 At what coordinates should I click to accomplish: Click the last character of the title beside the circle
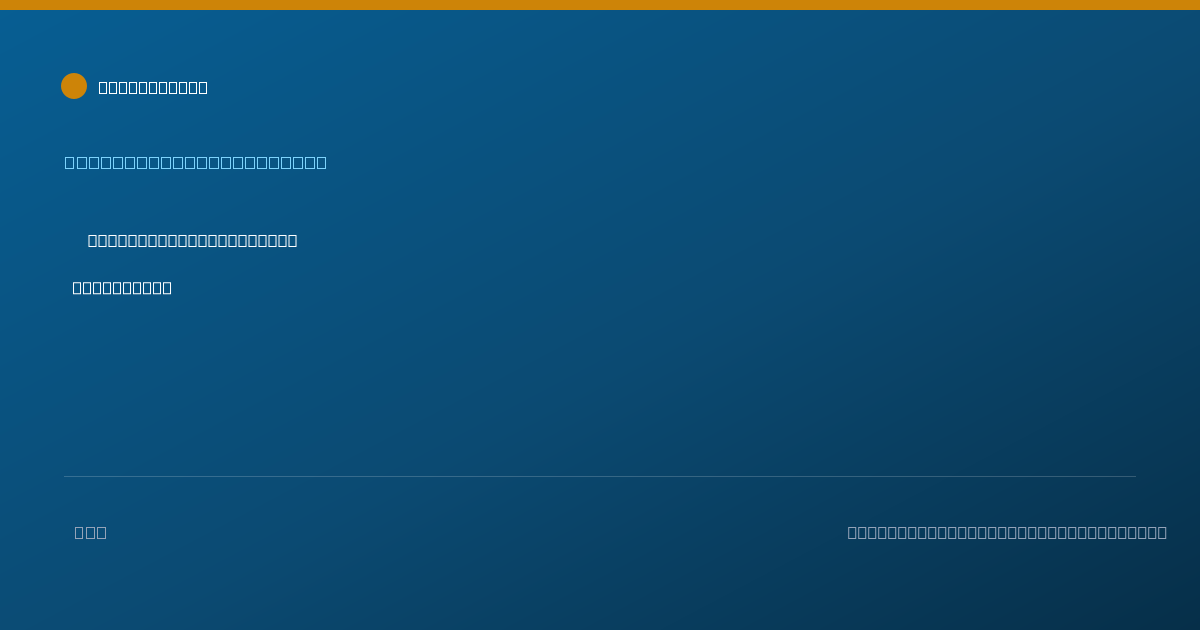click(203, 87)
